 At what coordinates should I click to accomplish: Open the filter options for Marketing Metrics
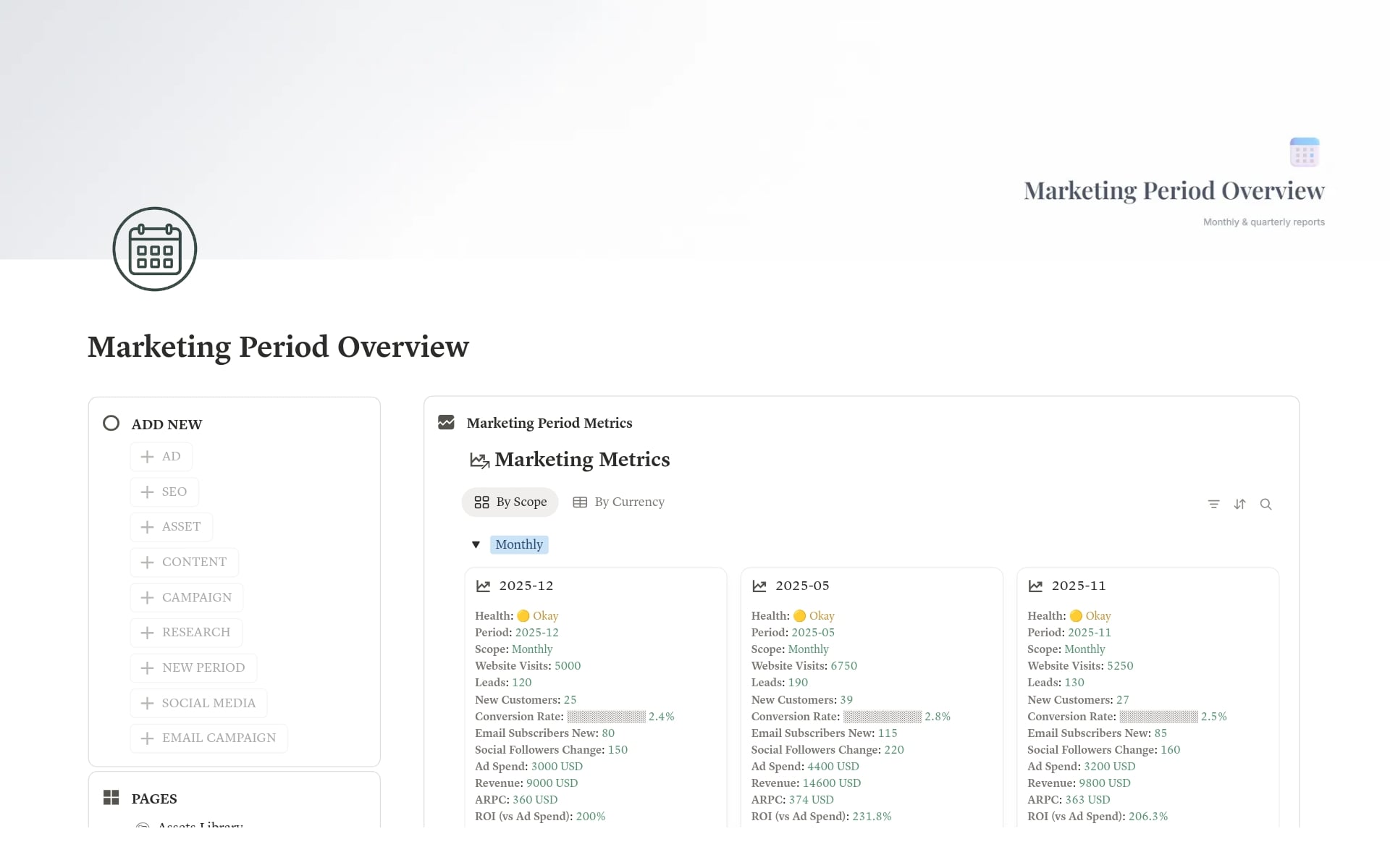1213,504
